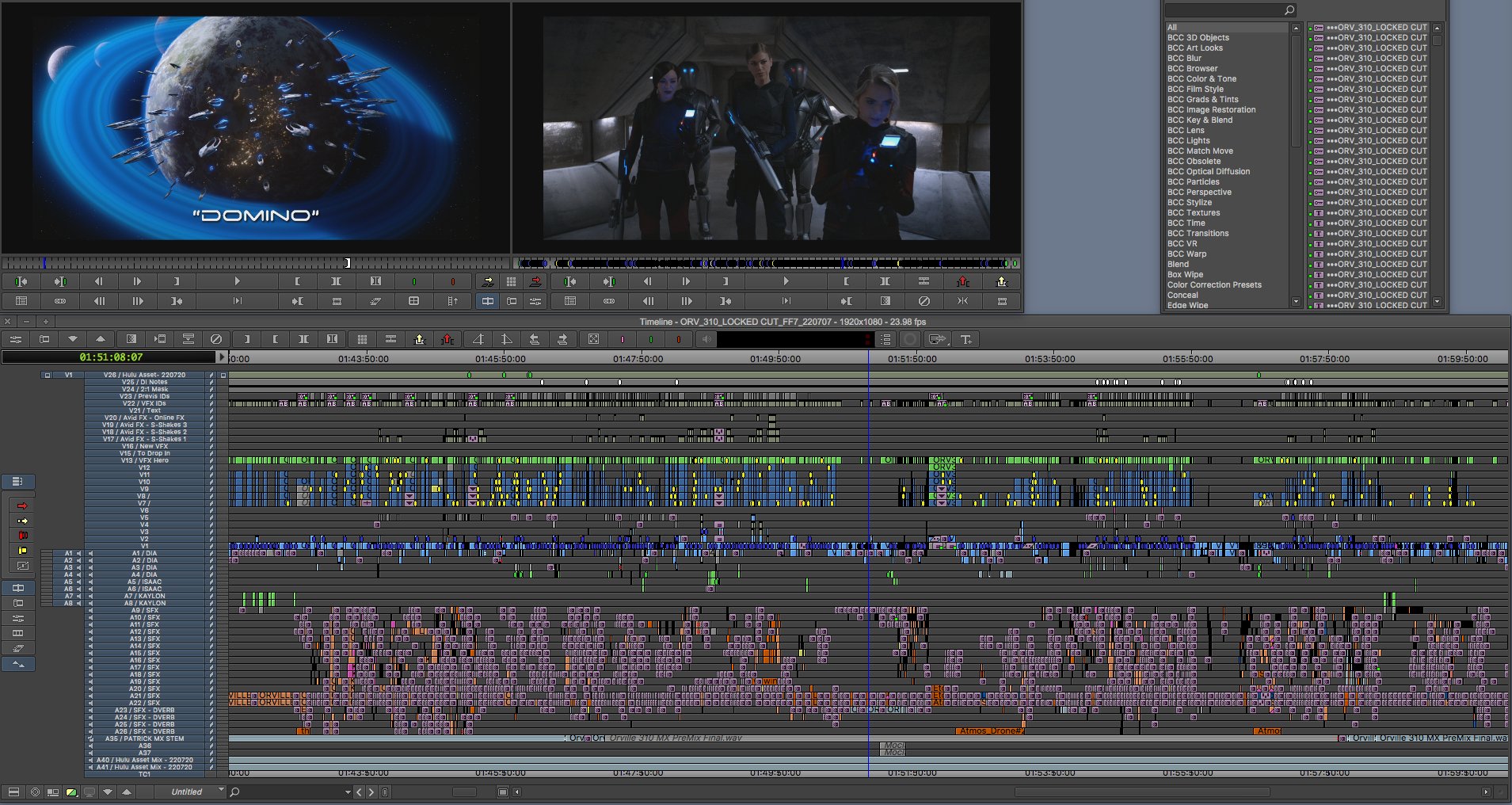Image resolution: width=1512 pixels, height=805 pixels.
Task: Step one frame back in source monitor
Action: pos(99,281)
